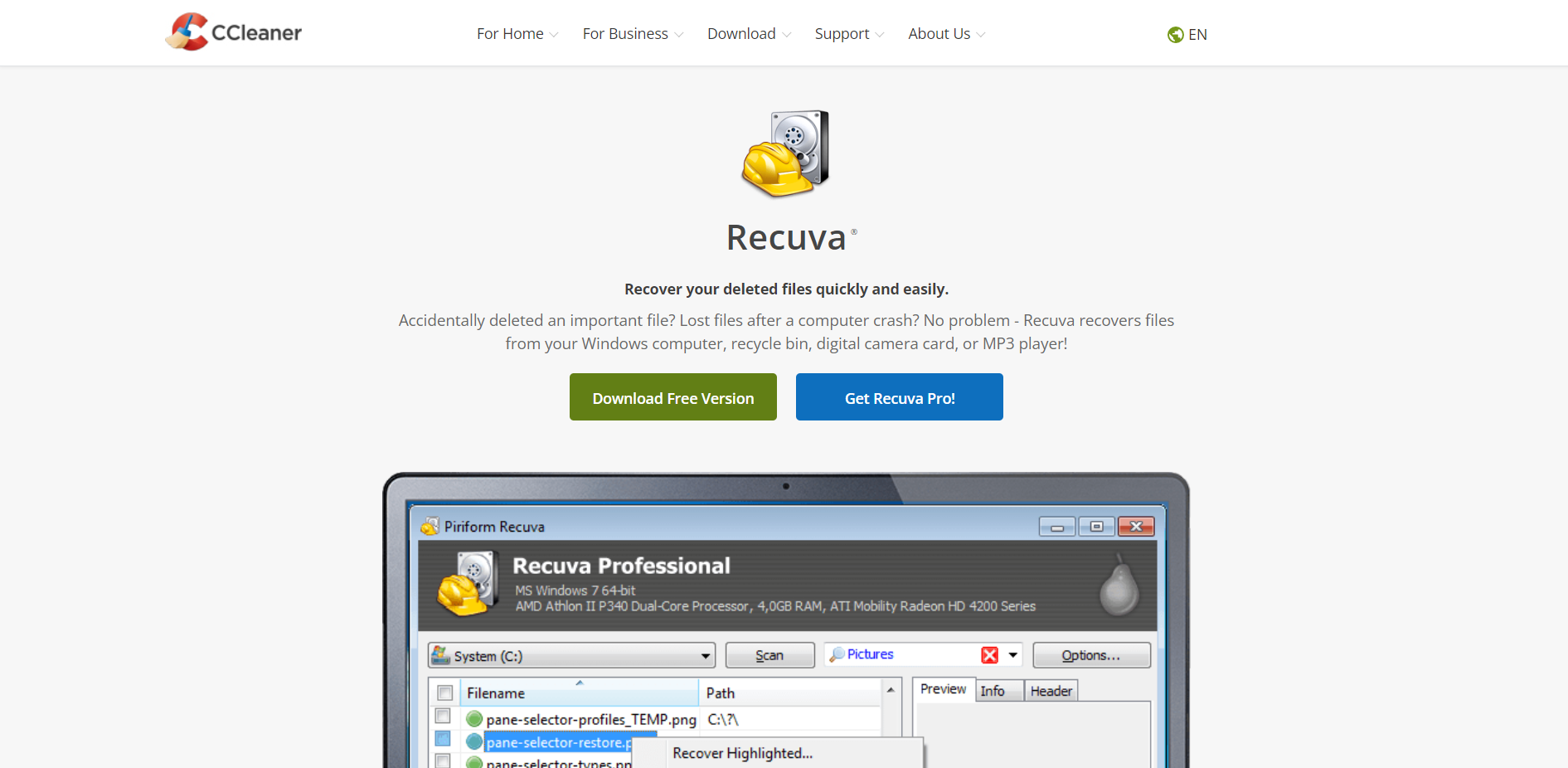Sort by the Path column header
The image size is (1568, 768).
tap(790, 693)
